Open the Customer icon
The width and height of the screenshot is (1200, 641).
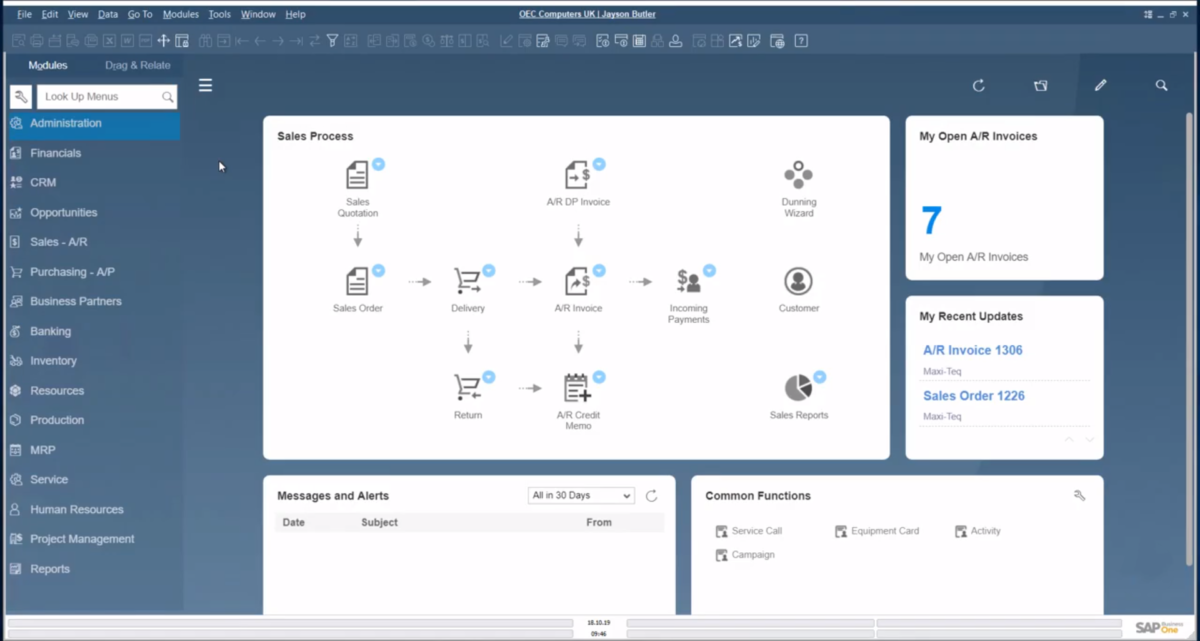coord(798,281)
